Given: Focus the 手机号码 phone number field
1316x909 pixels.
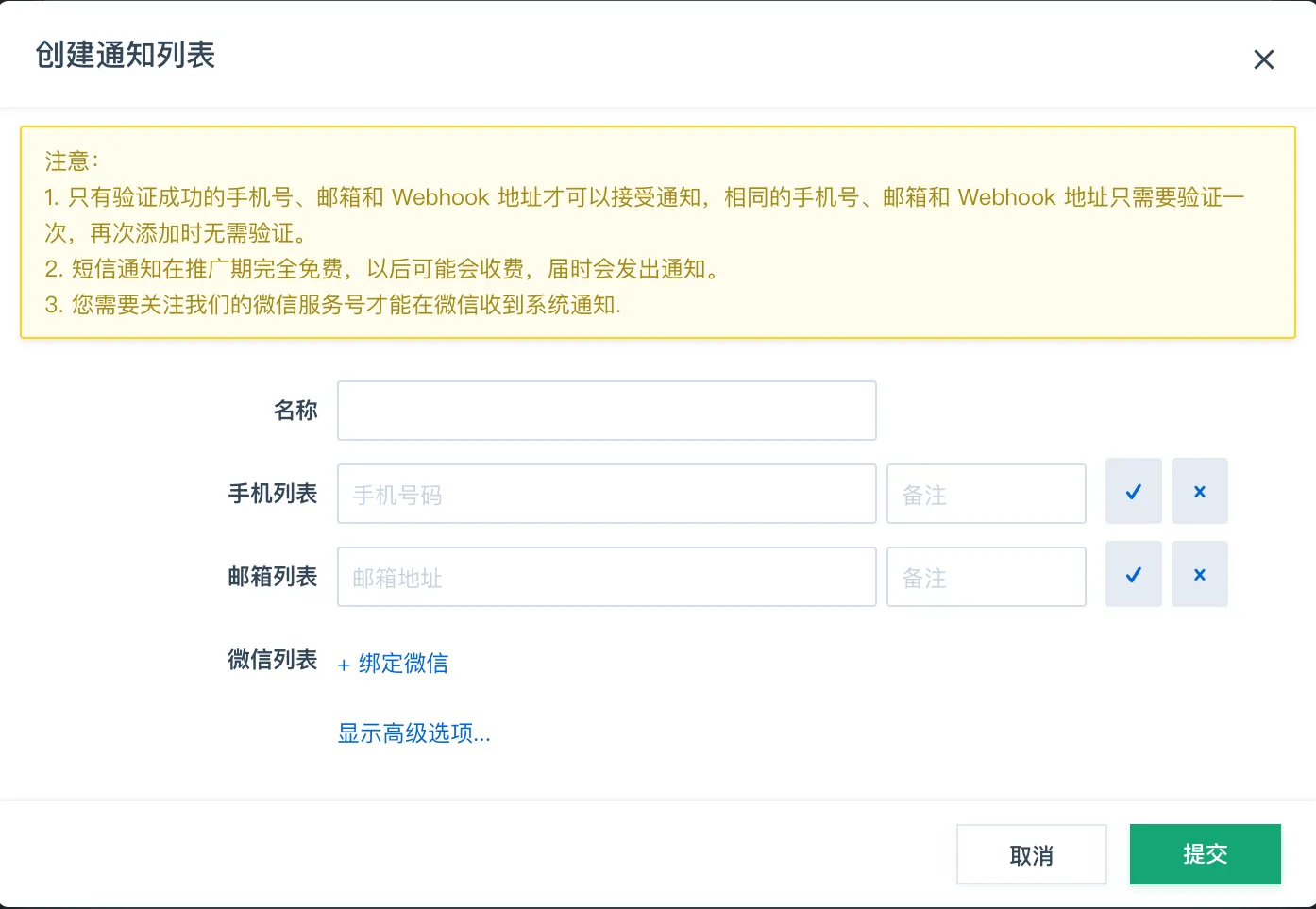Looking at the screenshot, I should 606,494.
